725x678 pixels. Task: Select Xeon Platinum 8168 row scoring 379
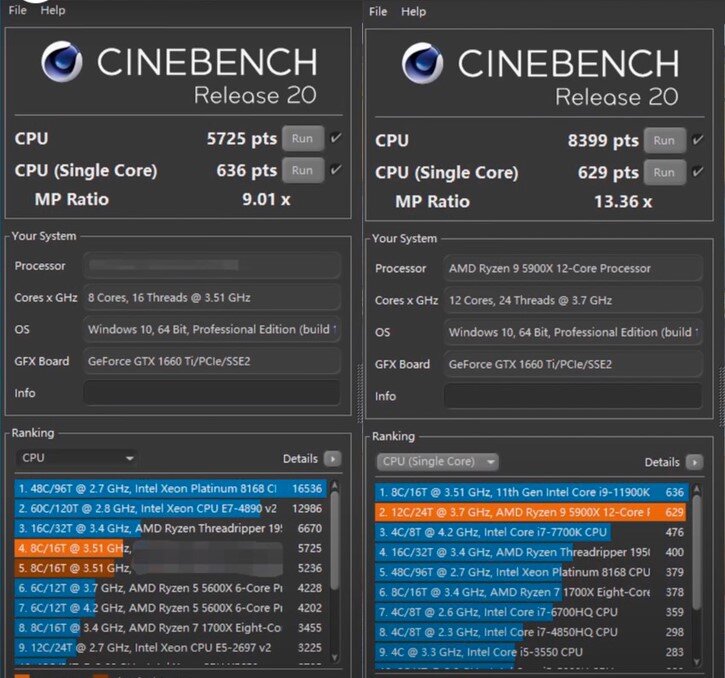pos(532,572)
